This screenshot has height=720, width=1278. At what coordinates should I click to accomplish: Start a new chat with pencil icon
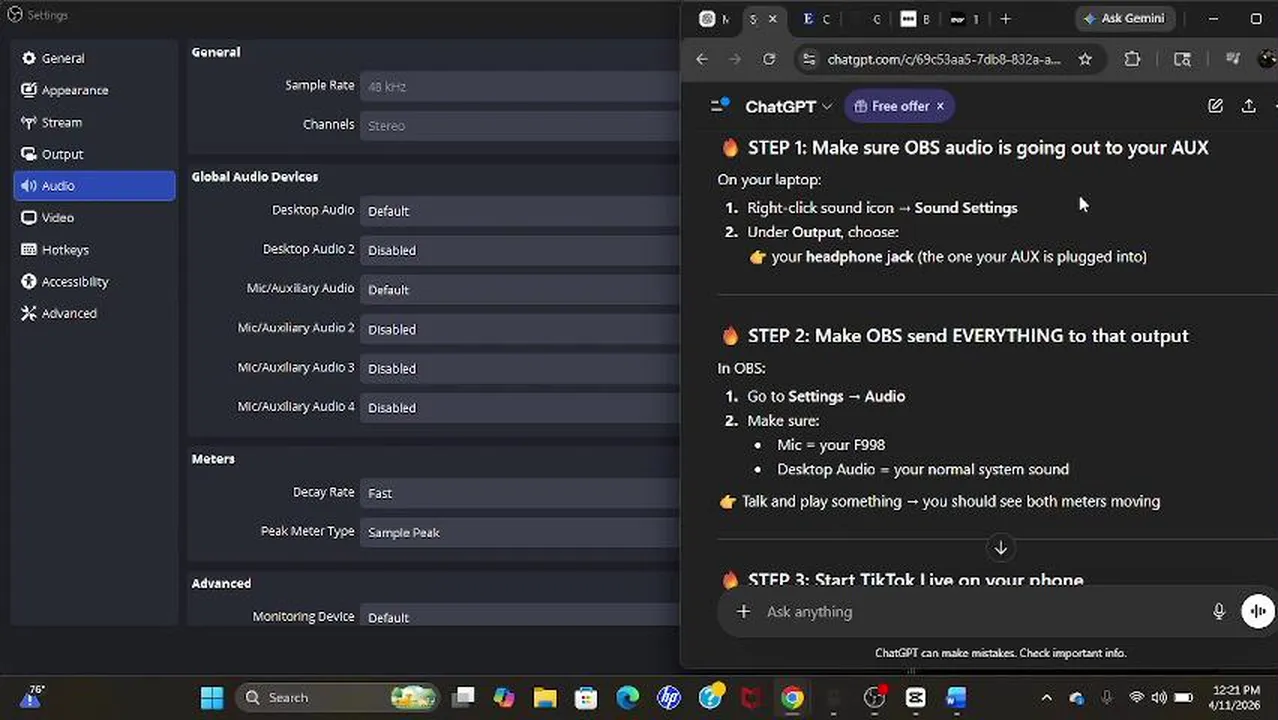[x=1215, y=106]
